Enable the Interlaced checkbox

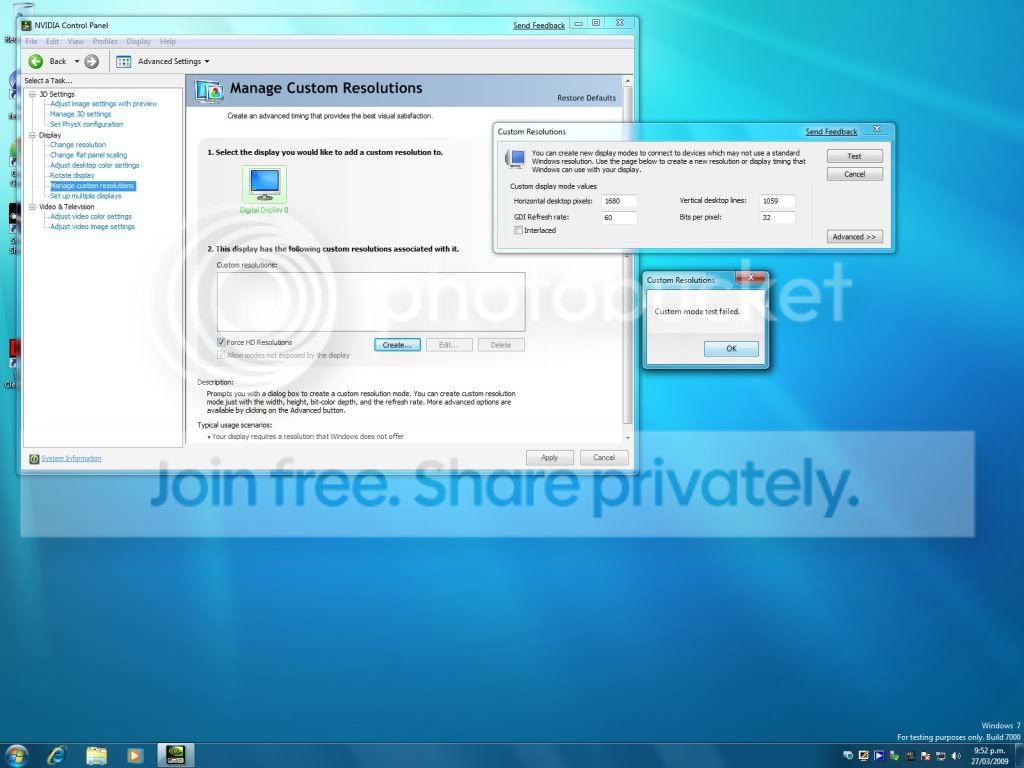click(518, 231)
